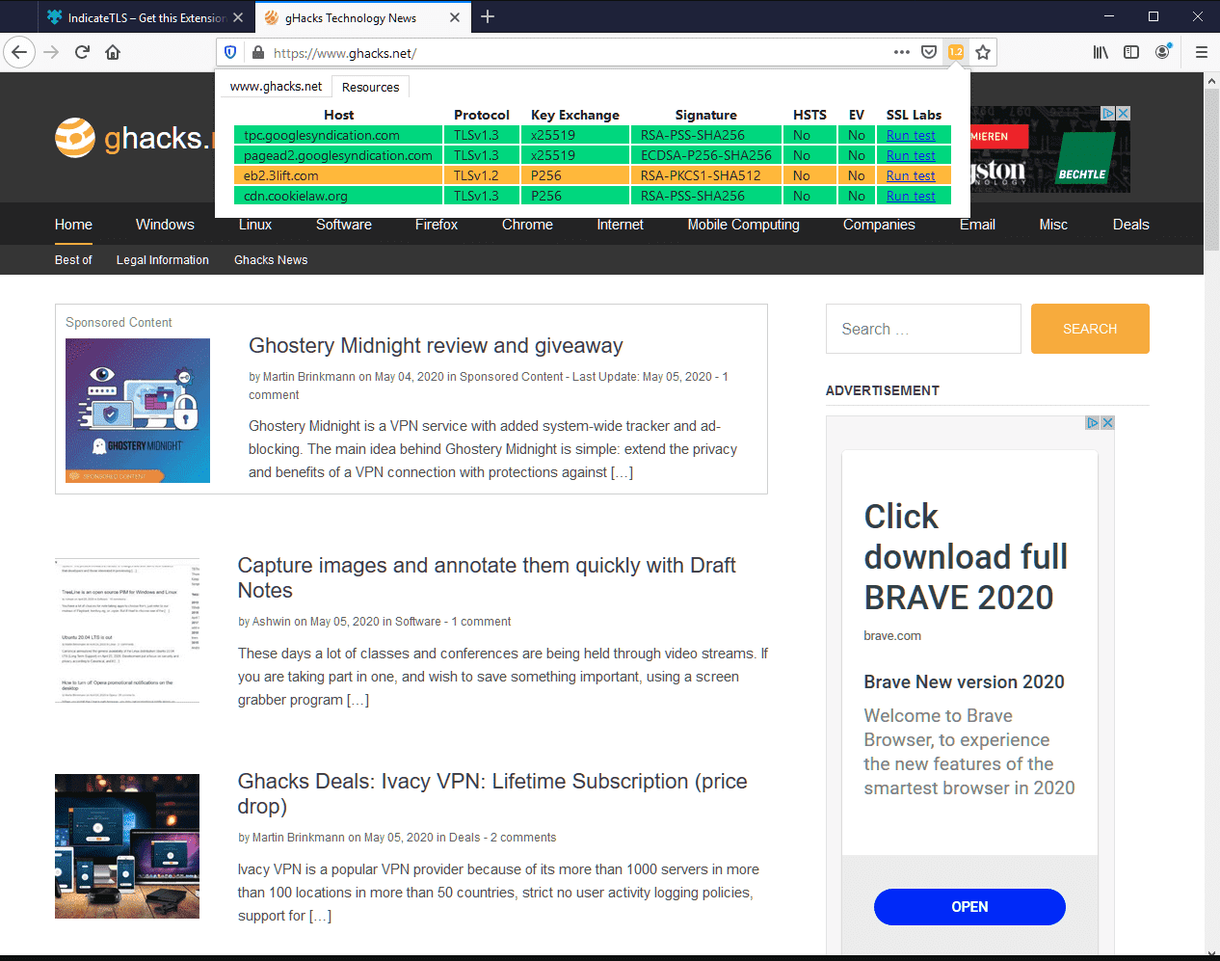Show site identity via padlock icon
Screen dimensions: 1220x961
[257, 52]
